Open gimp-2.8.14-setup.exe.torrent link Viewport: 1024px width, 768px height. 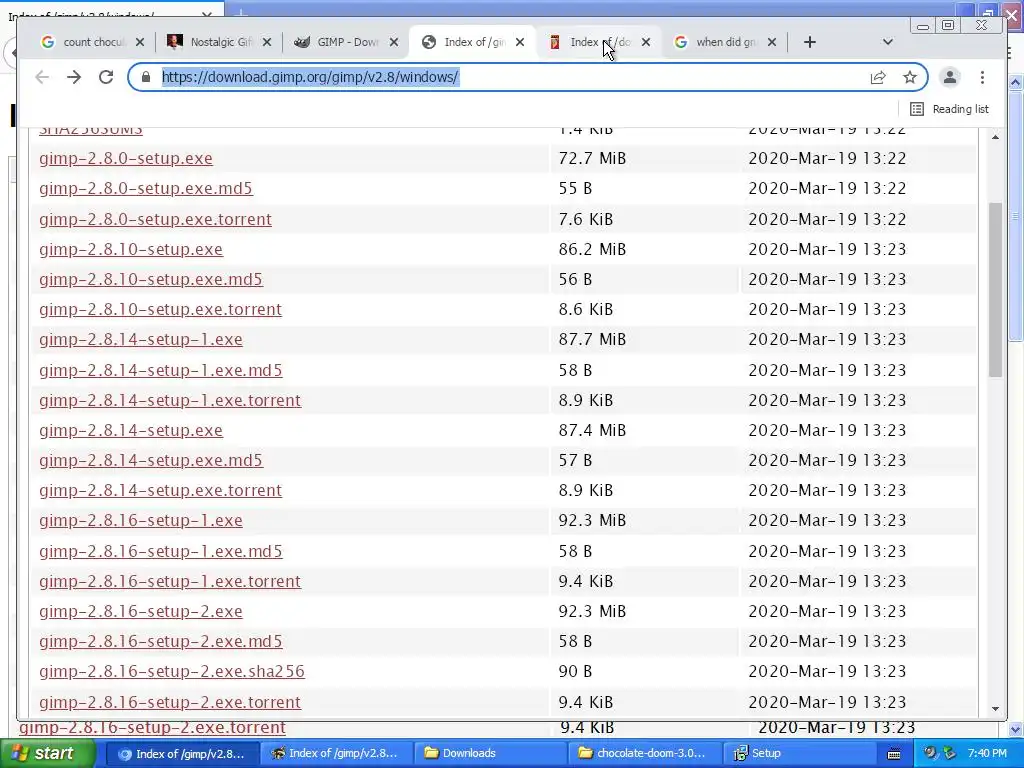click(x=160, y=490)
